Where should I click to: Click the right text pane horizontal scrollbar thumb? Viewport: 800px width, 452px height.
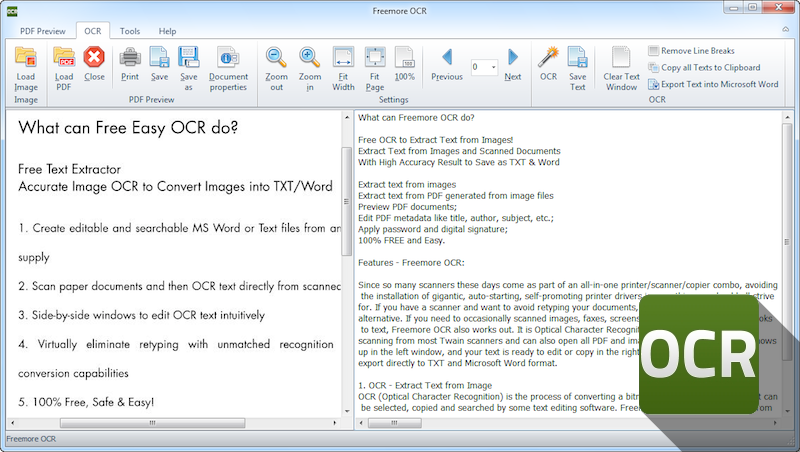coord(394,423)
